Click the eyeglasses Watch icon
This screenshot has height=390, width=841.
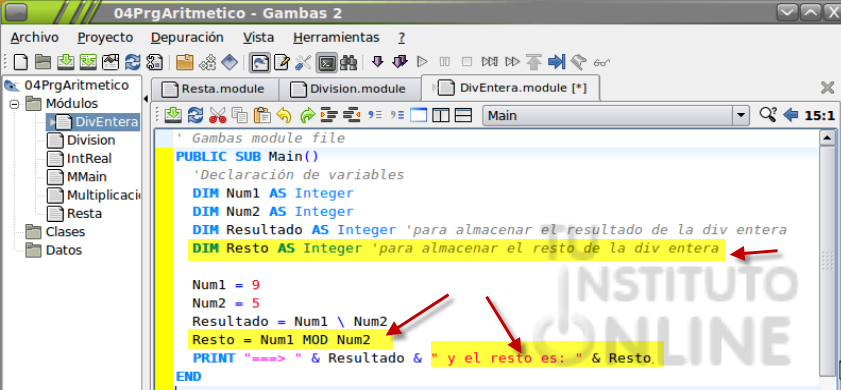point(602,63)
